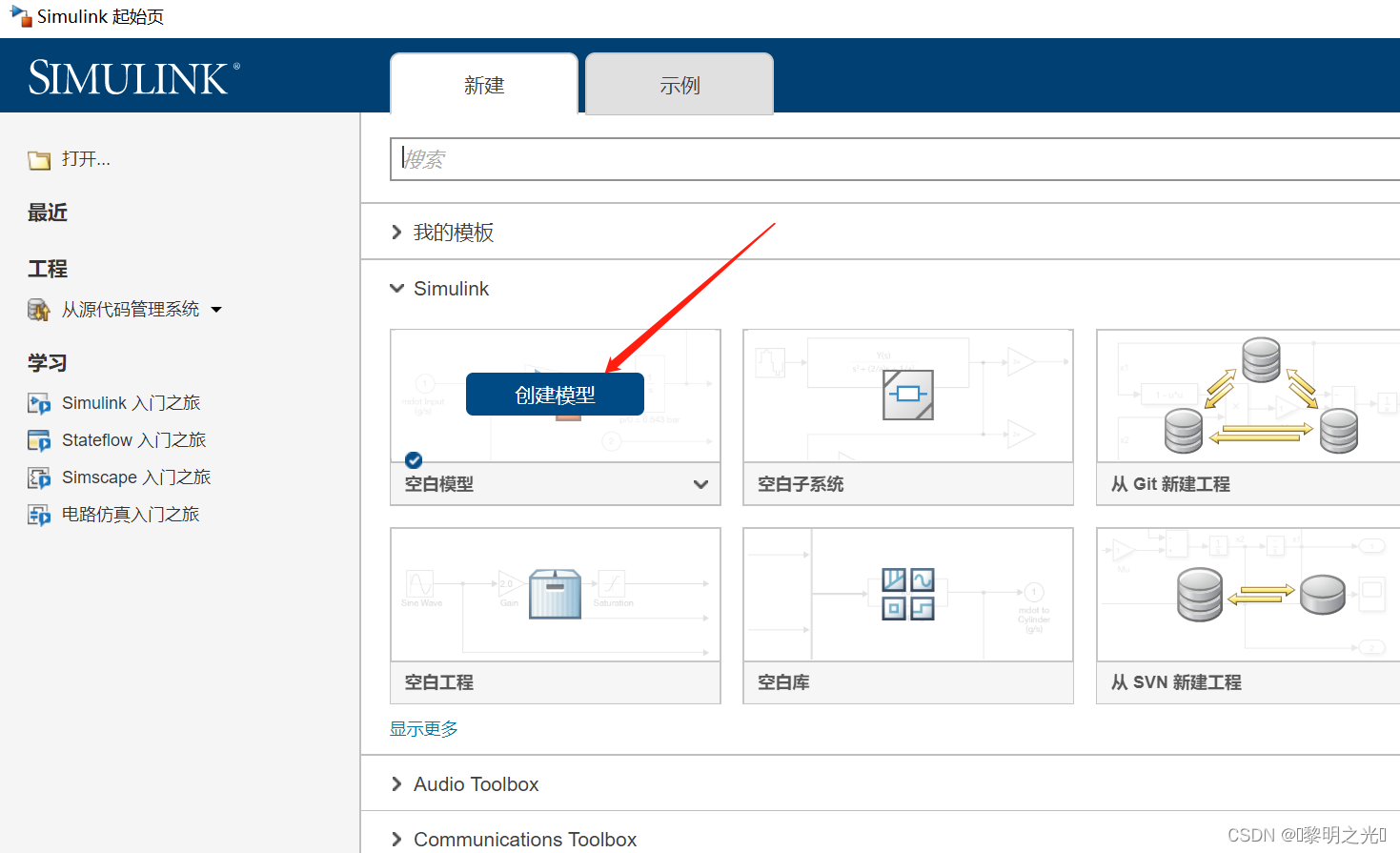Click the SVN database transfer icon
Screen dimensions: 1400x853
(x=1261, y=595)
